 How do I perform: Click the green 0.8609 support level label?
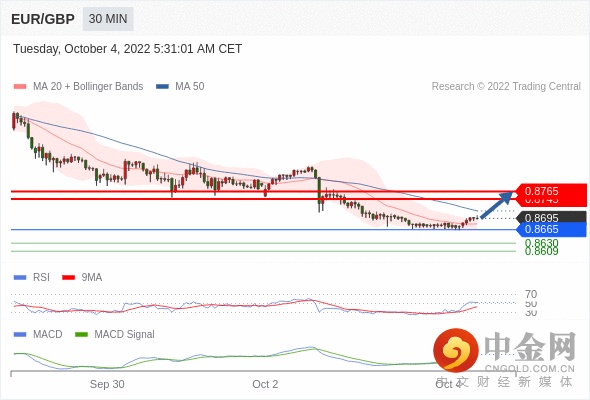point(541,251)
